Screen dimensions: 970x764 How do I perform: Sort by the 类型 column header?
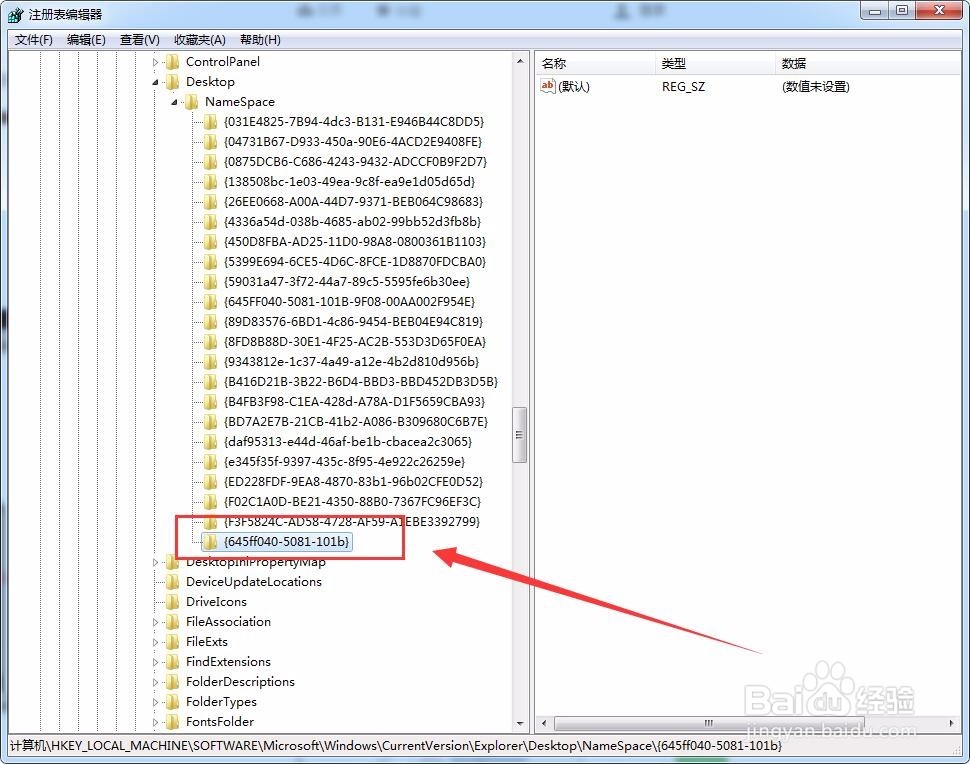point(715,63)
